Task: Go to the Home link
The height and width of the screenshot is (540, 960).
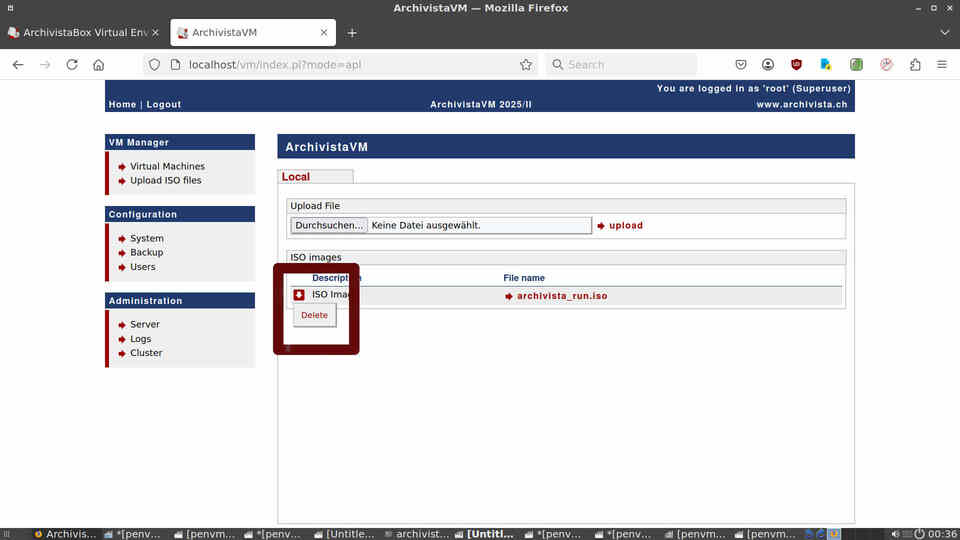Action: (x=122, y=104)
